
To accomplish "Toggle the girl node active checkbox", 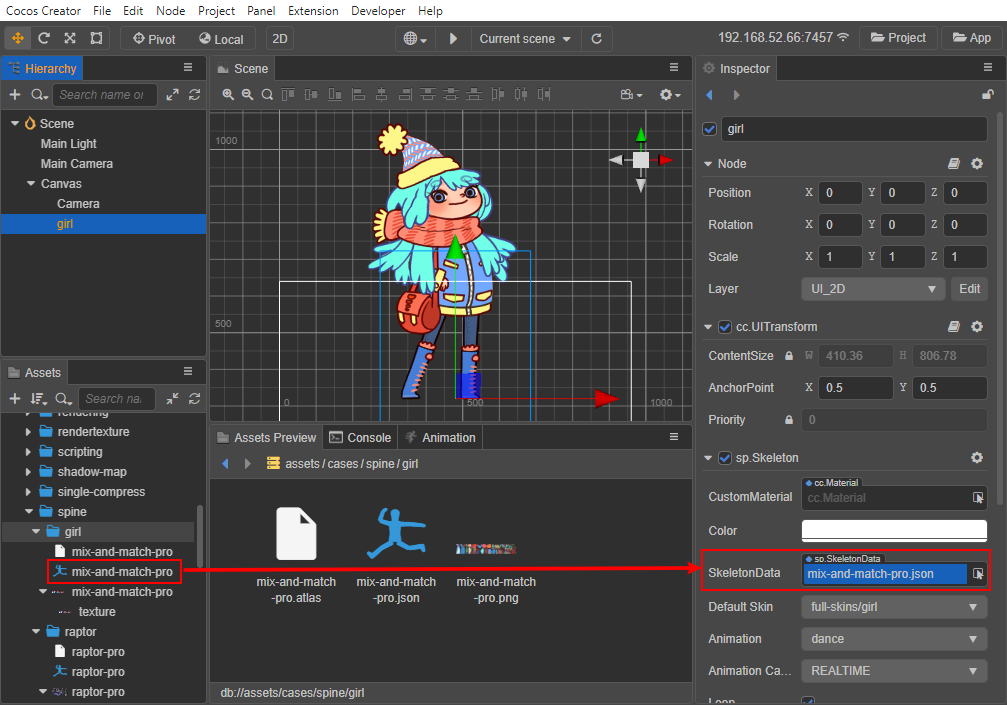I will click(710, 129).
